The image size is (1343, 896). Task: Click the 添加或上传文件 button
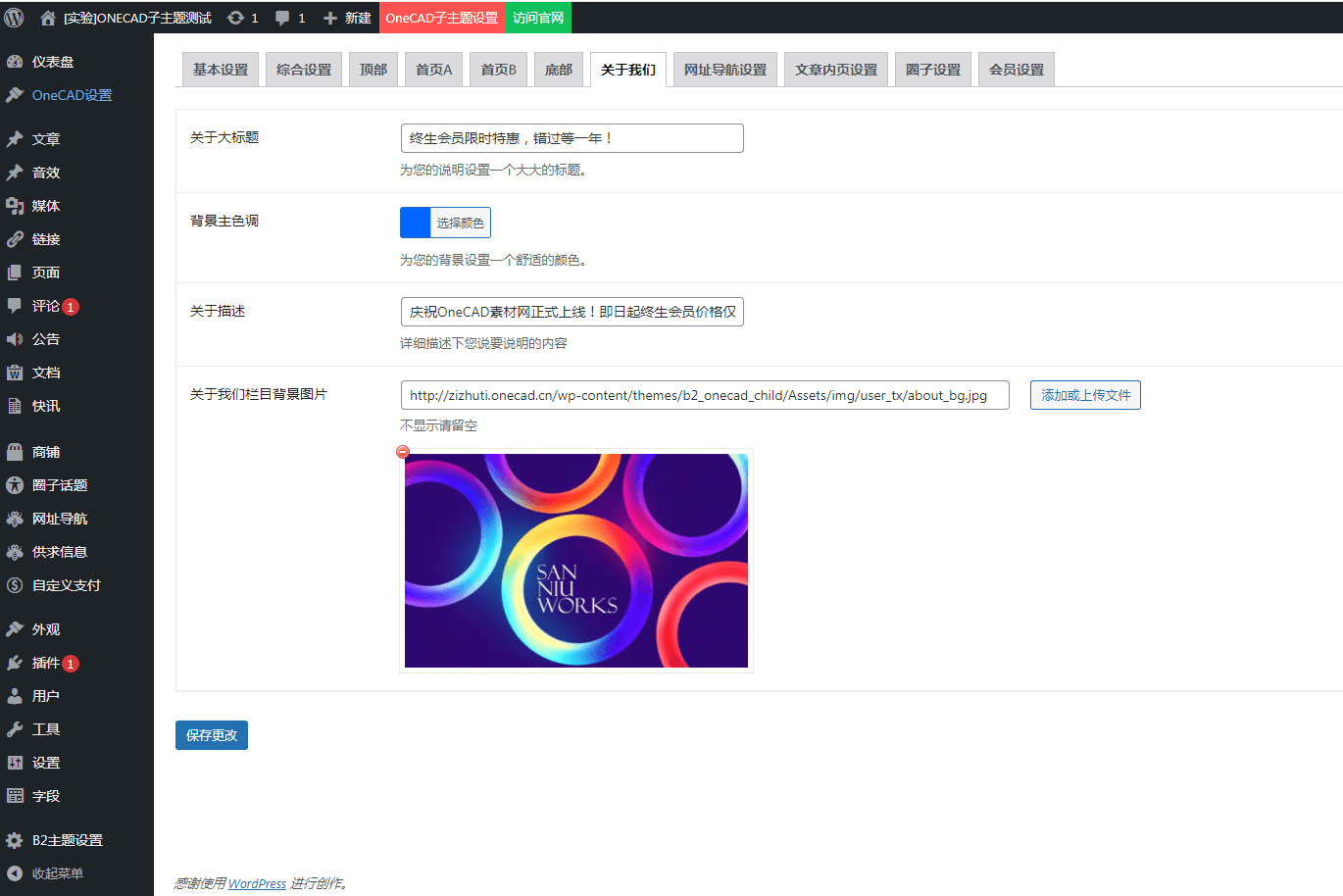click(1085, 395)
